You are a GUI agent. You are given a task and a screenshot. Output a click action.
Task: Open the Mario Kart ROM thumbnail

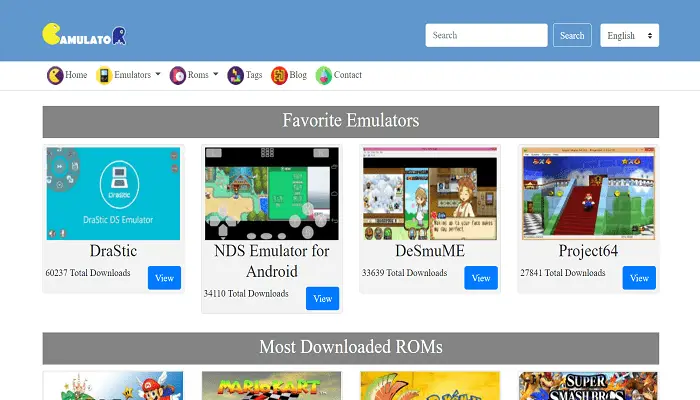pyautogui.click(x=271, y=386)
